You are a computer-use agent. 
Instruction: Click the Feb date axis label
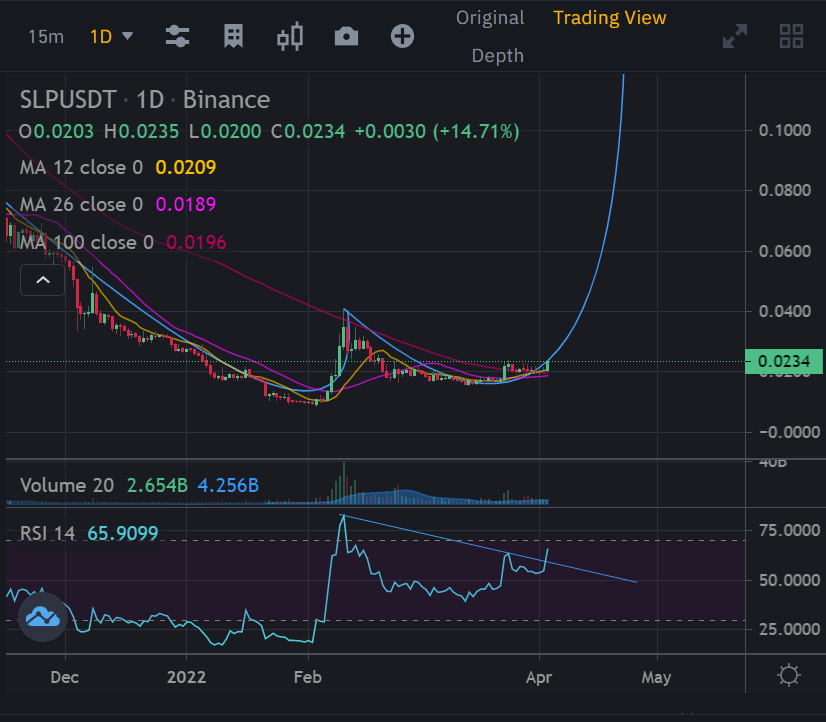pos(308,677)
